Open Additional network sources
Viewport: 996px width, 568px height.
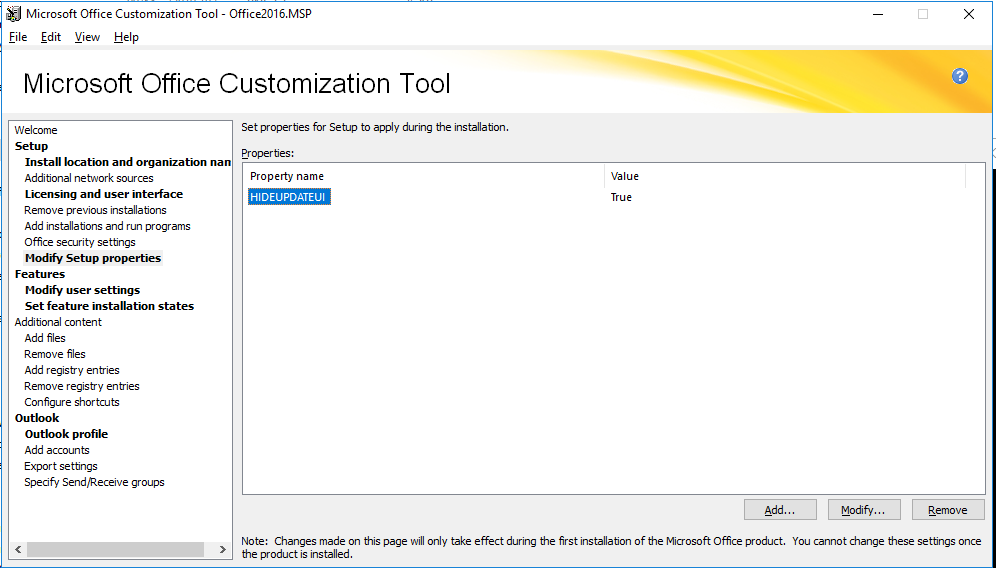(89, 178)
